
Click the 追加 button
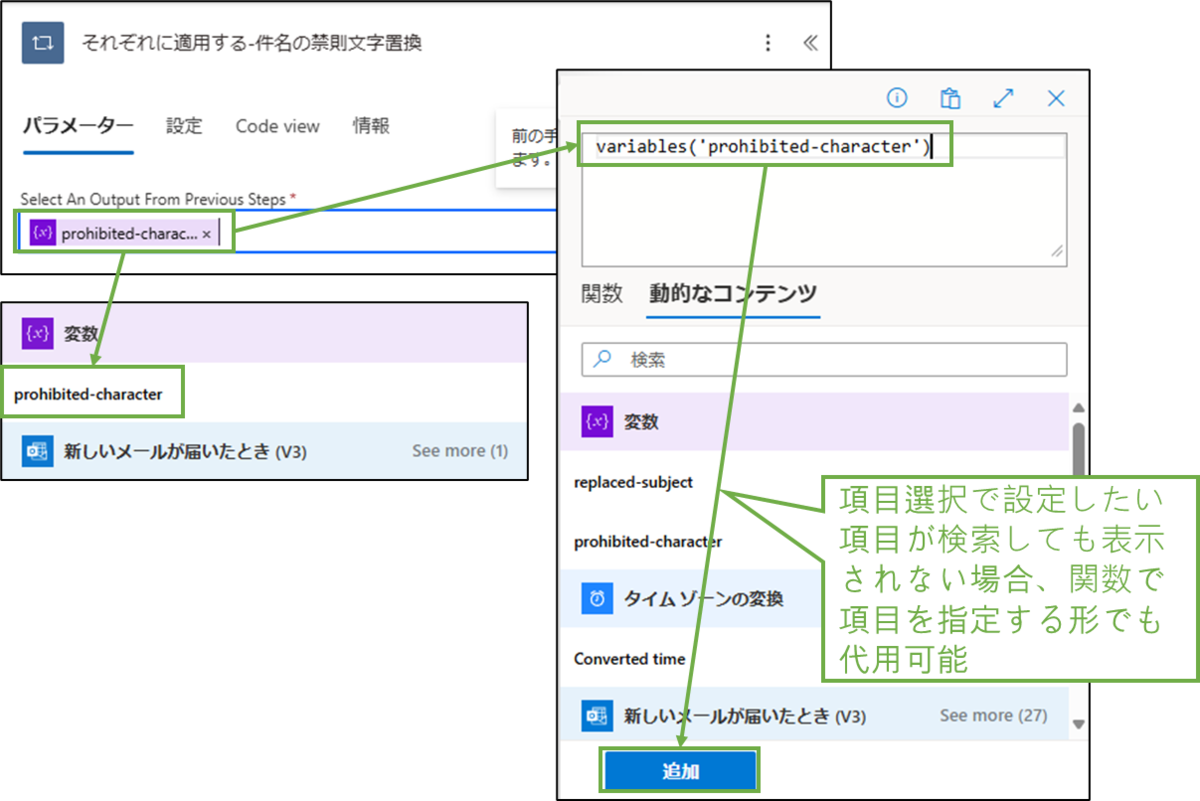coord(680,771)
